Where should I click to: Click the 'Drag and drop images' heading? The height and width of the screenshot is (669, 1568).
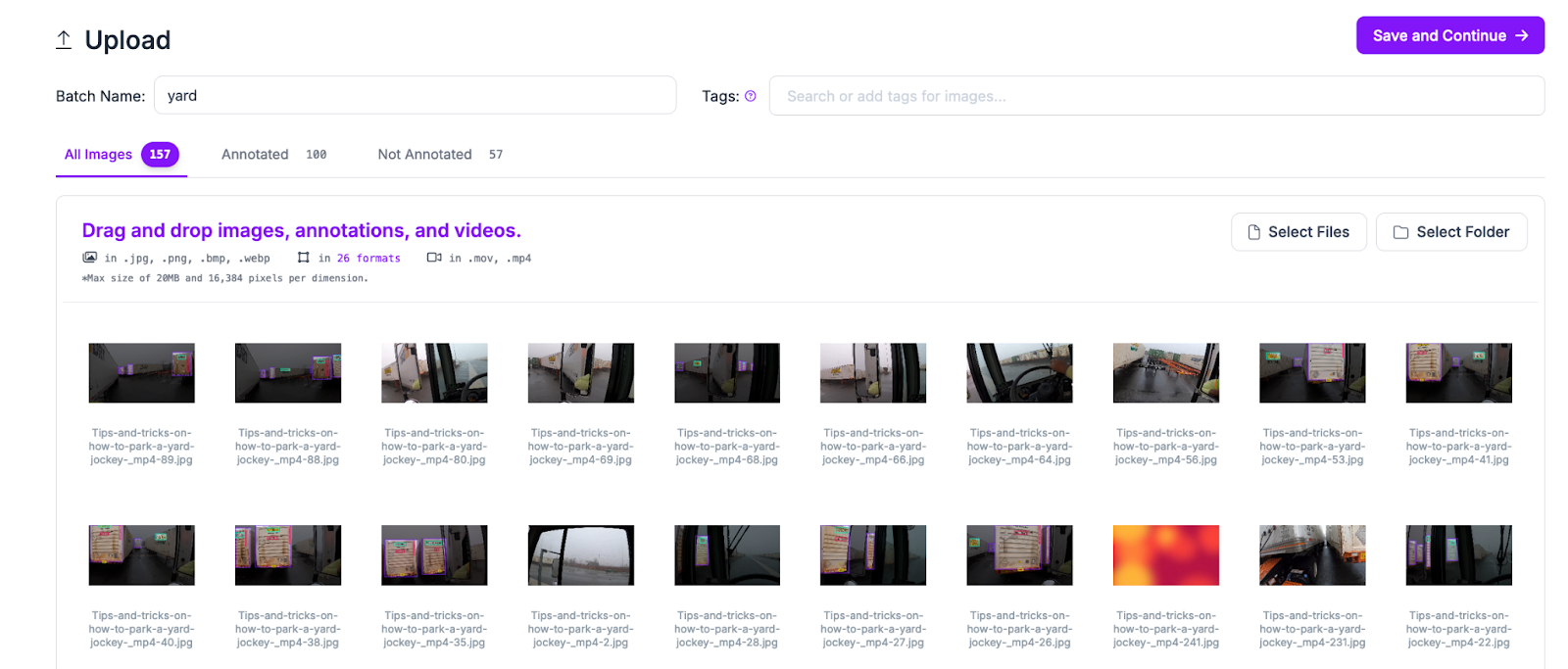[302, 230]
